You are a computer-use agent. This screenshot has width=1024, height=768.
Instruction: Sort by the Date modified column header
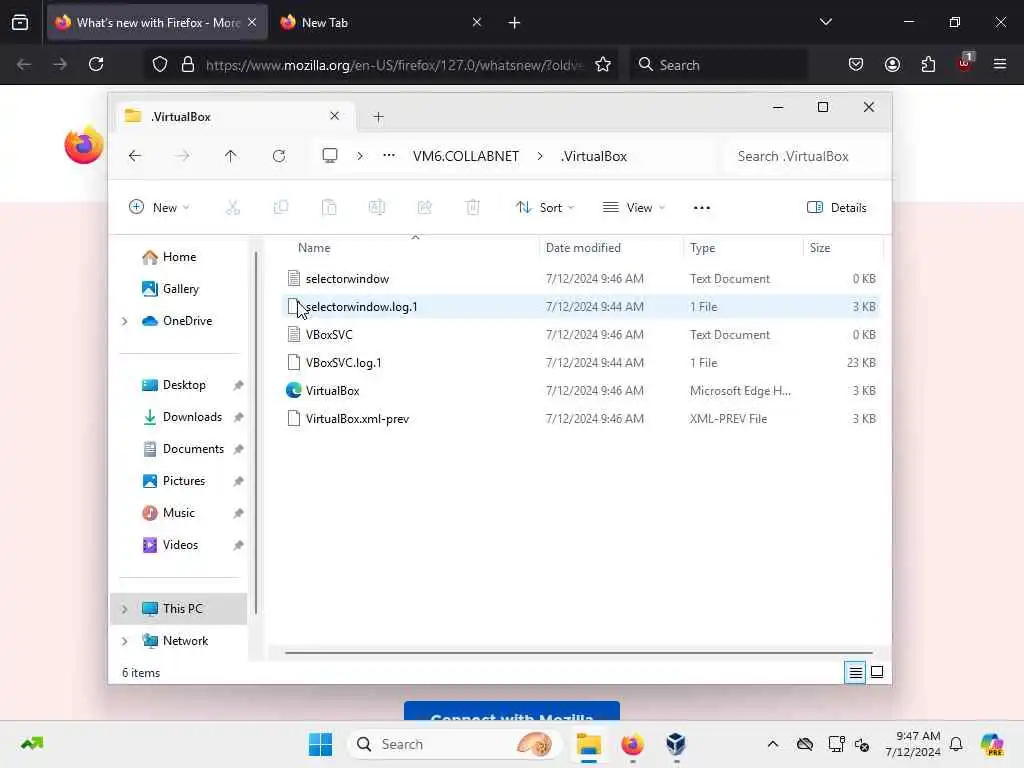point(583,248)
